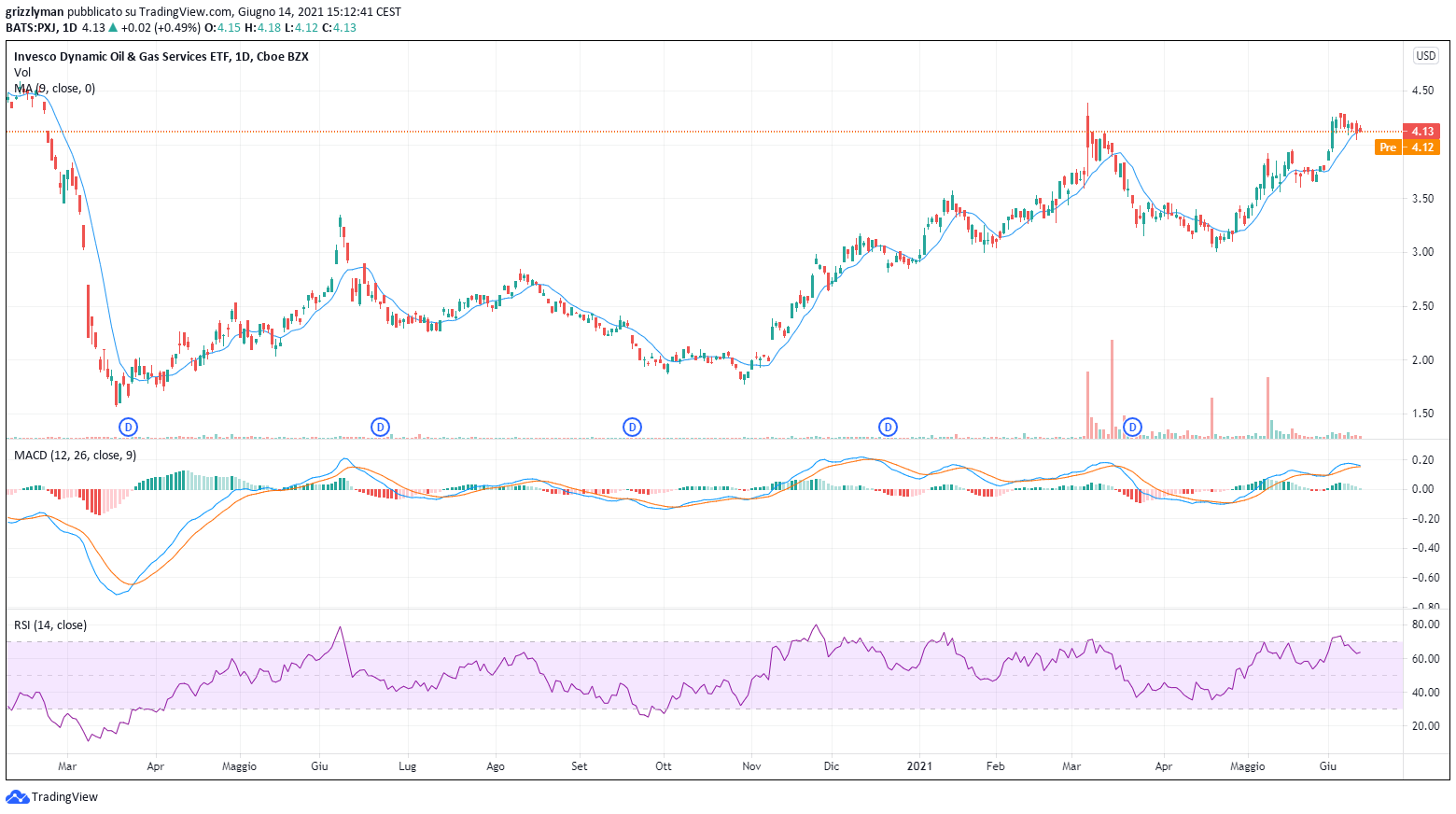1456x814 pixels.
Task: Click the 2021 year label on time axis
Action: point(919,766)
